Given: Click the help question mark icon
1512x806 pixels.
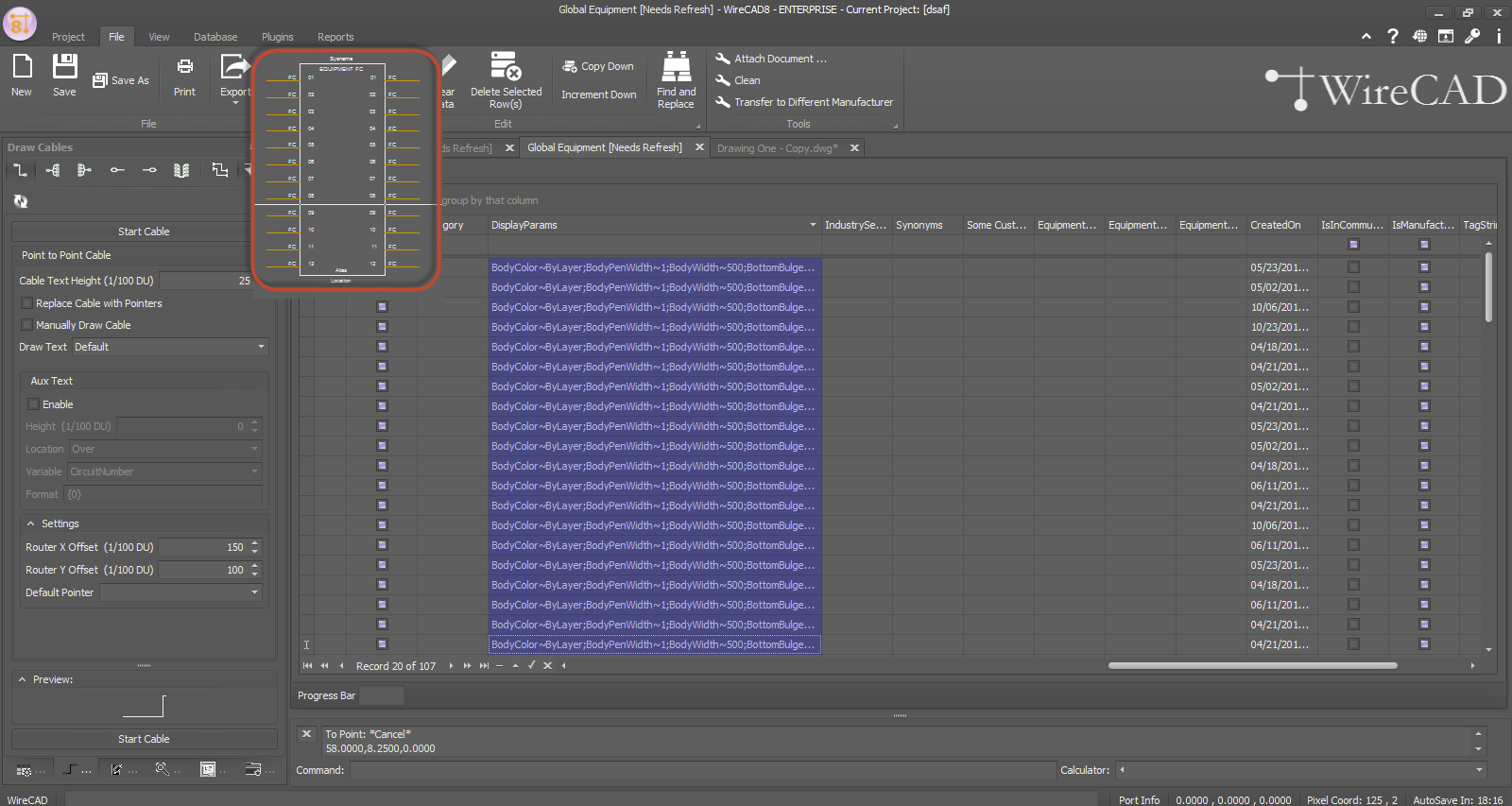Looking at the screenshot, I should point(1393,36).
